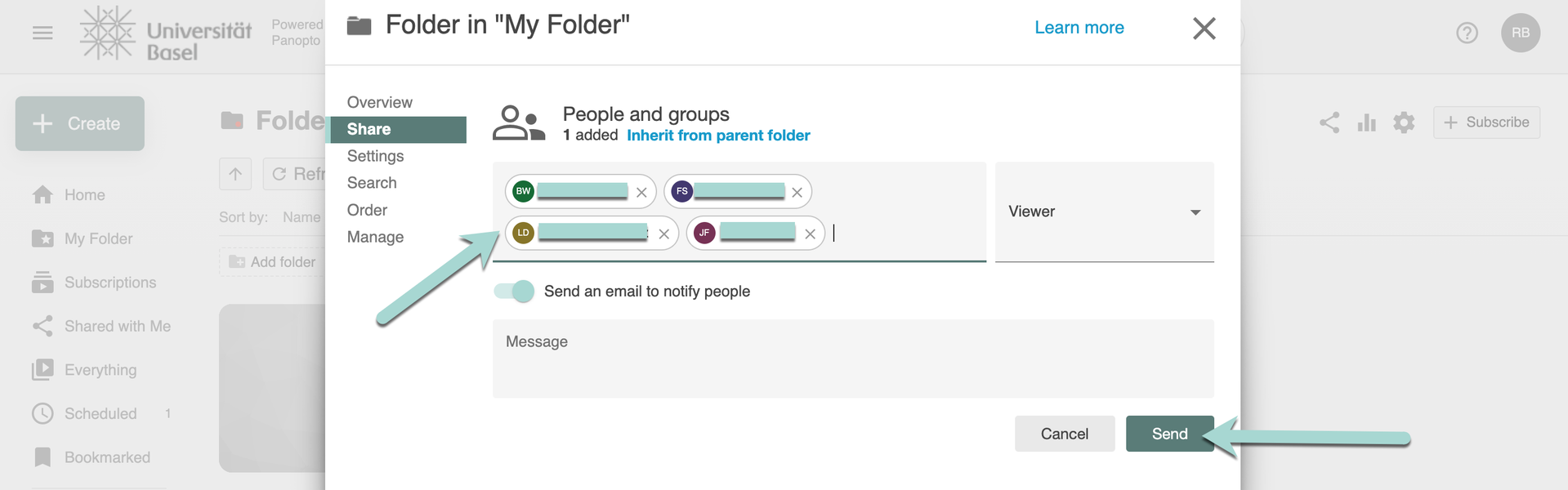
Task: Open the RB user avatar menu
Action: pos(1520,33)
